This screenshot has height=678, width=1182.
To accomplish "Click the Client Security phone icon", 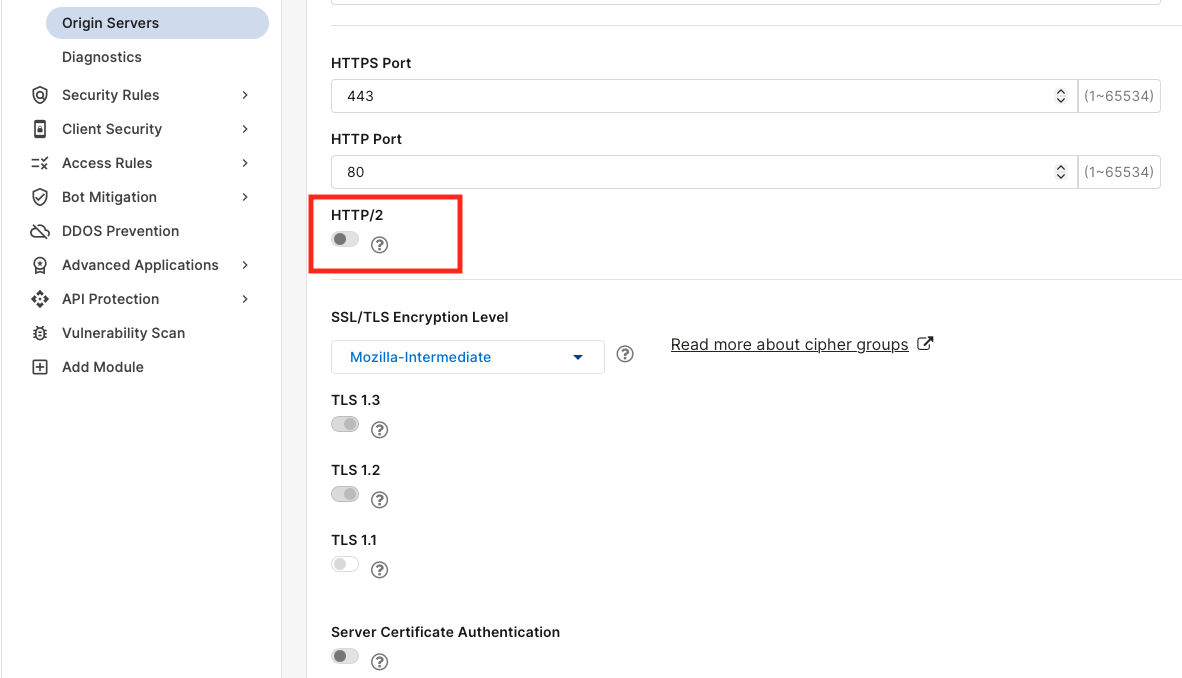I will [x=40, y=129].
